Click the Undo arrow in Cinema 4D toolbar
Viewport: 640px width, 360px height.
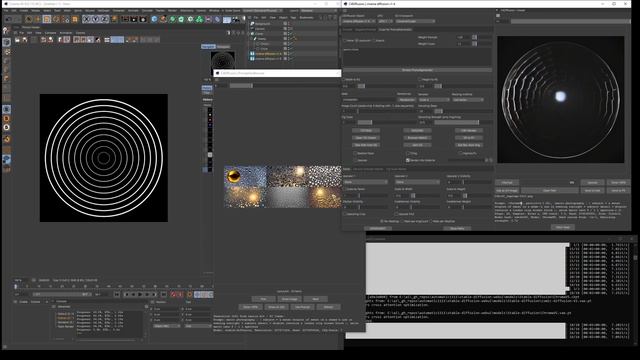8,19
